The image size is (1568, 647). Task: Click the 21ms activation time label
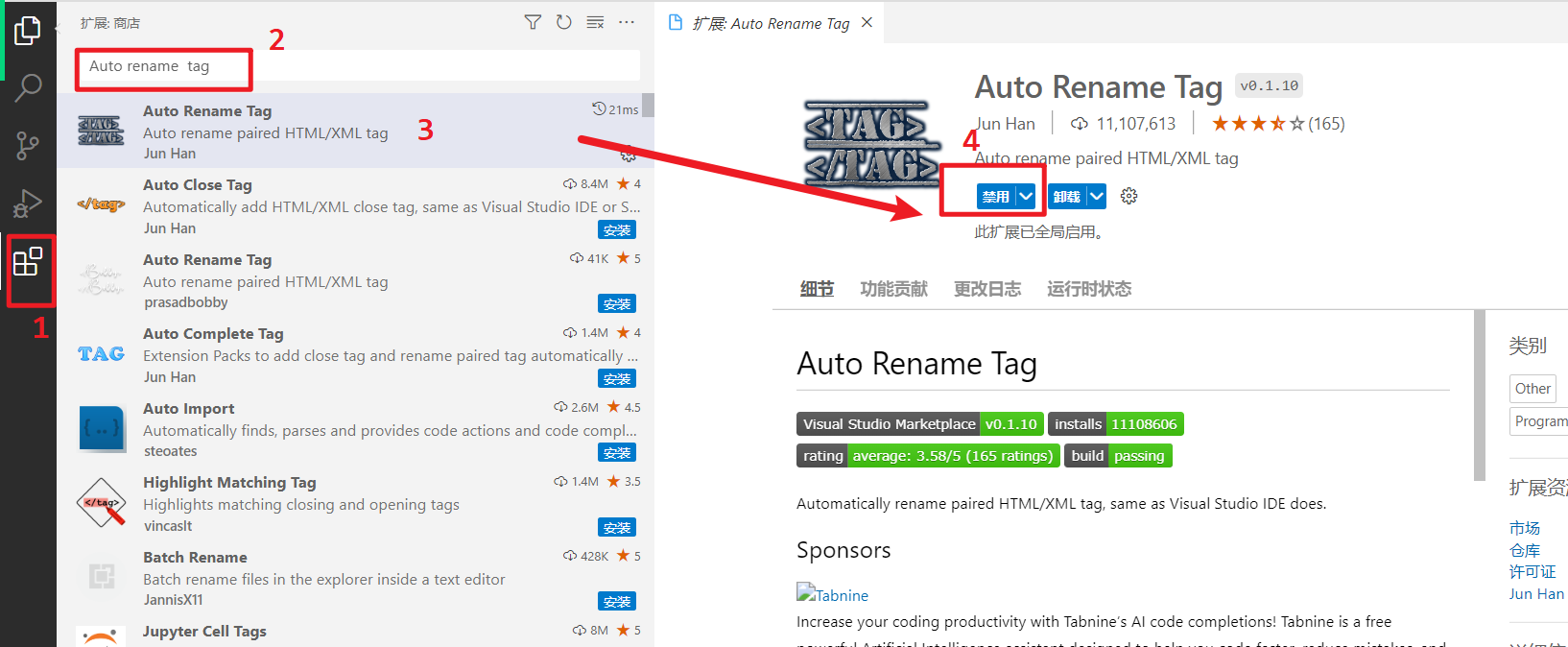pyautogui.click(x=615, y=109)
